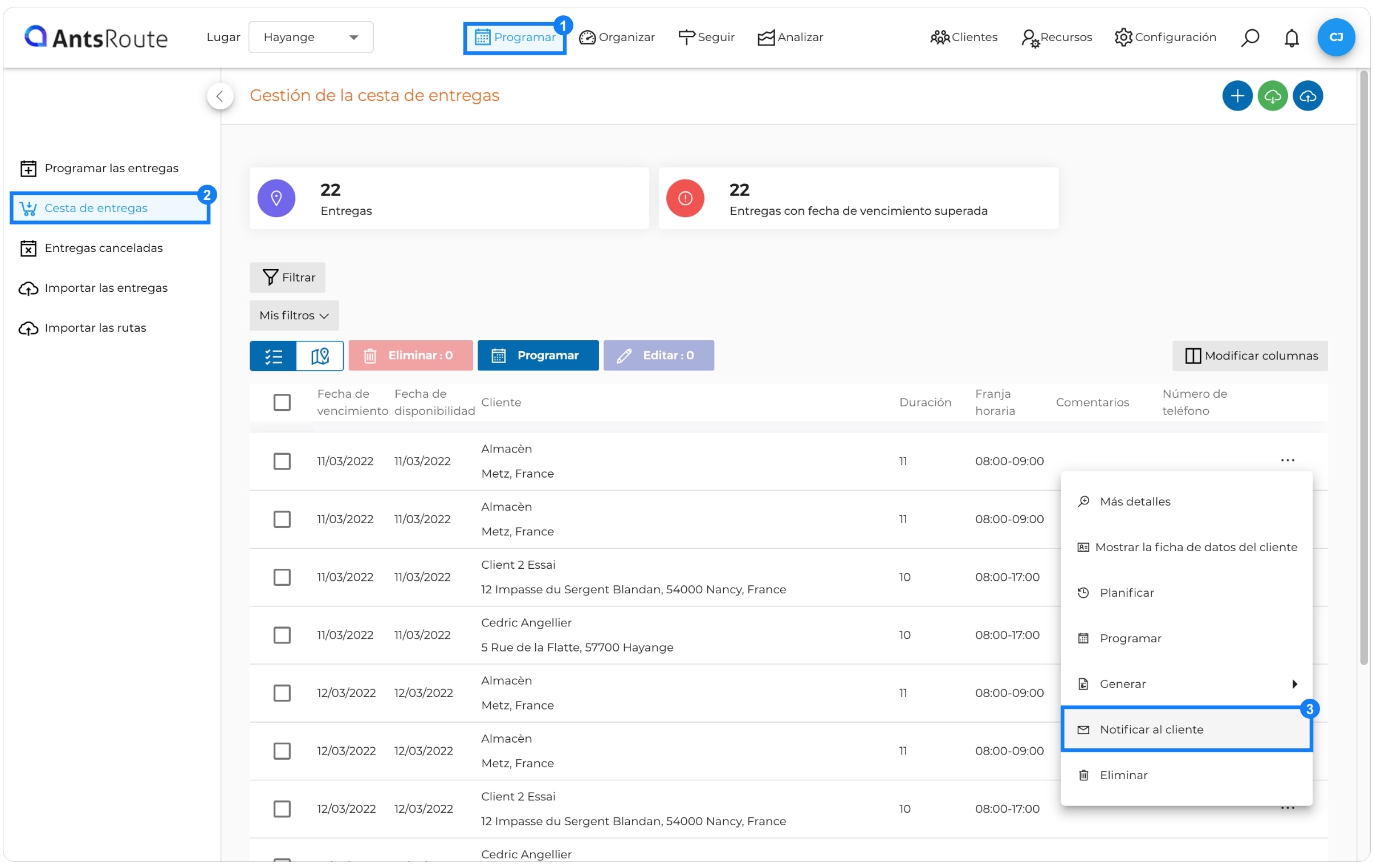Check Cedric Angellier 11/03/2022 row checkbox

[x=282, y=635]
